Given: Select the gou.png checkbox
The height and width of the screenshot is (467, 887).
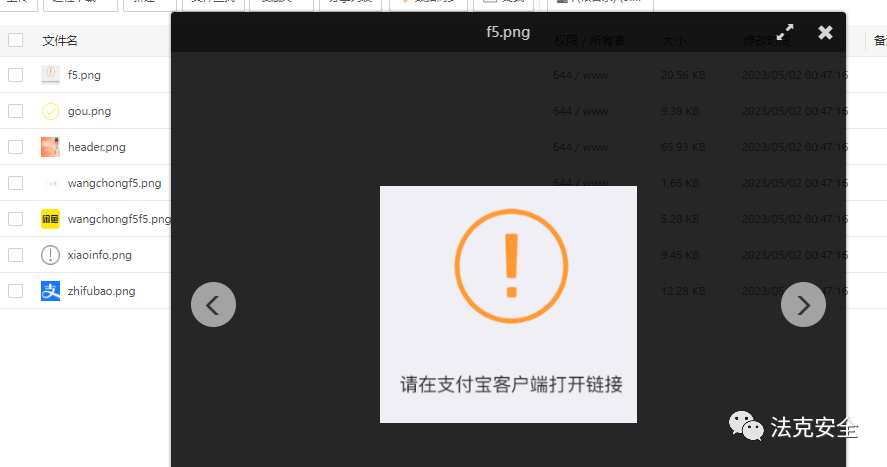Looking at the screenshot, I should [15, 111].
